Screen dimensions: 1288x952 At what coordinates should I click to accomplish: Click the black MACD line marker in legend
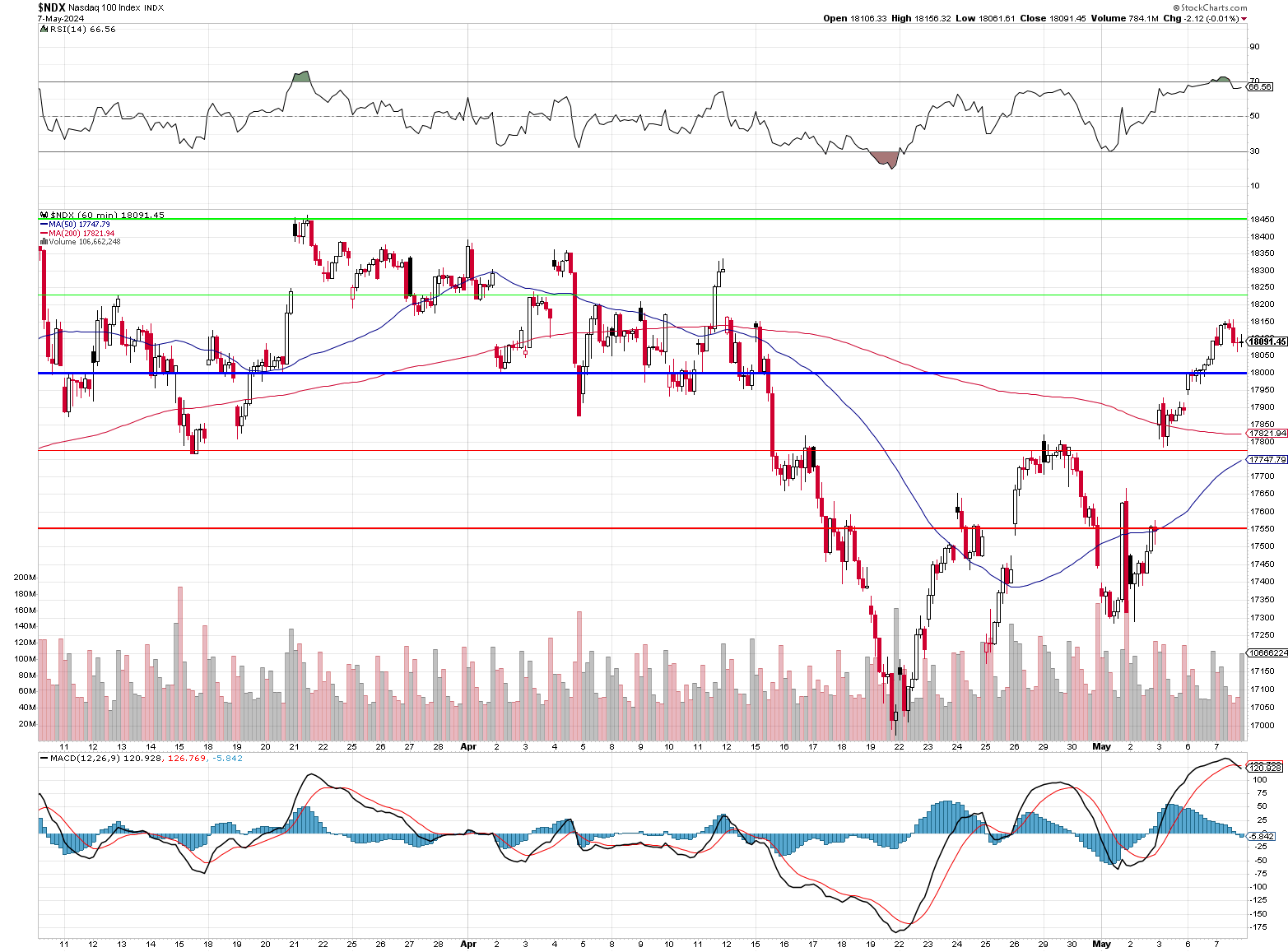[x=44, y=759]
